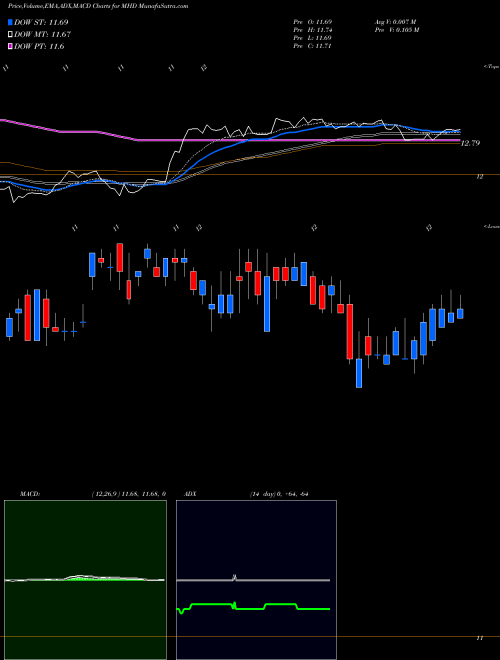Click the 'Pre C: 11.71' value

click(x=313, y=46)
